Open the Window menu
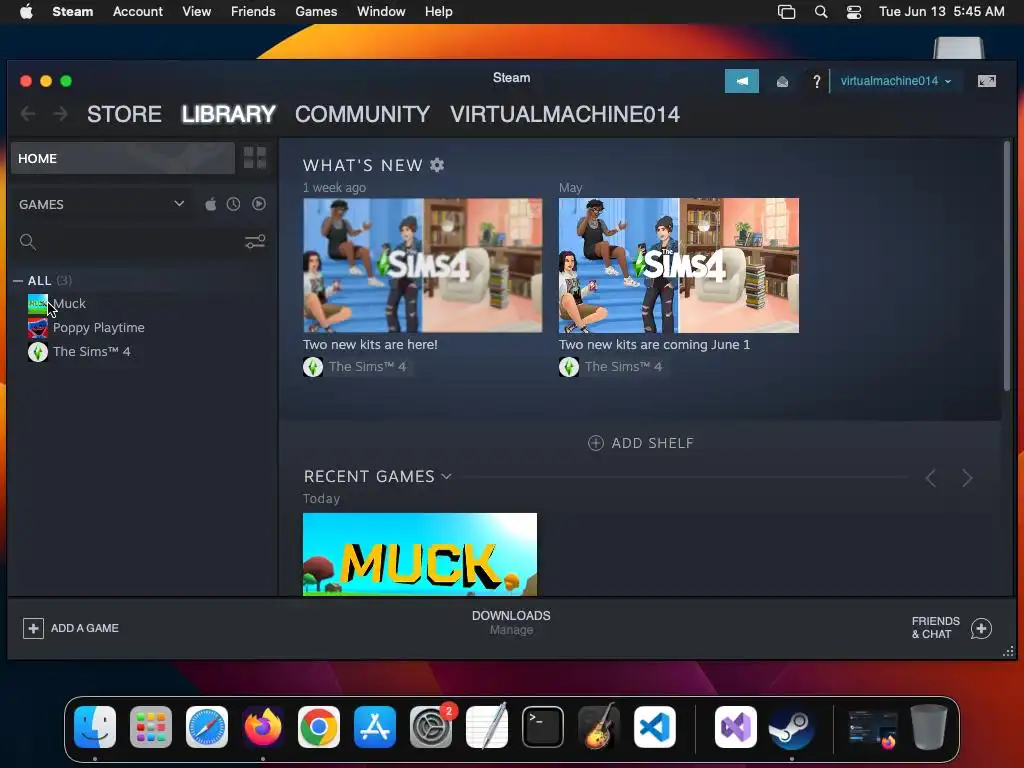The image size is (1024, 768). pos(381,12)
